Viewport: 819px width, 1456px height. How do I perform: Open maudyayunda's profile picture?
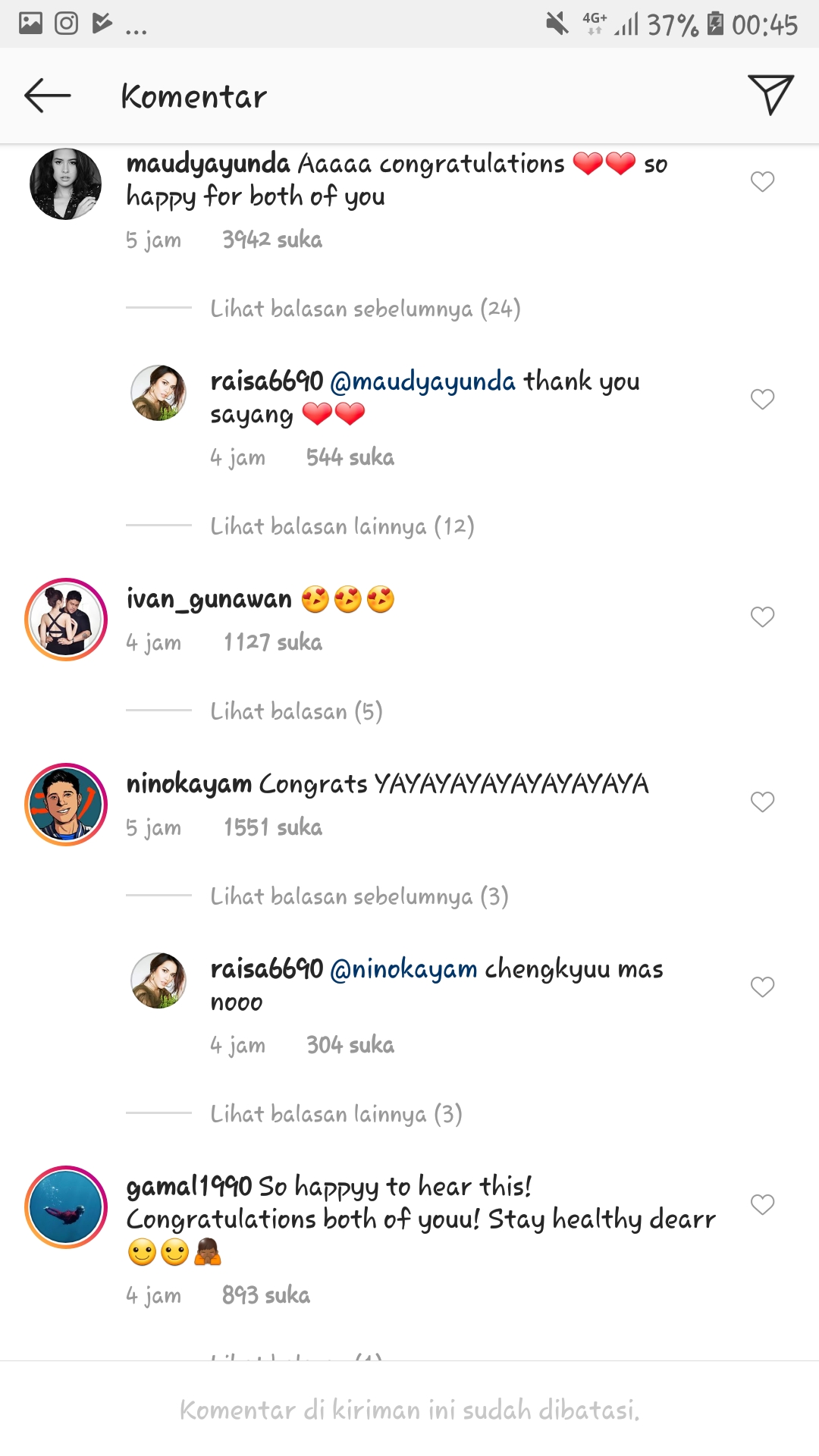click(x=66, y=184)
